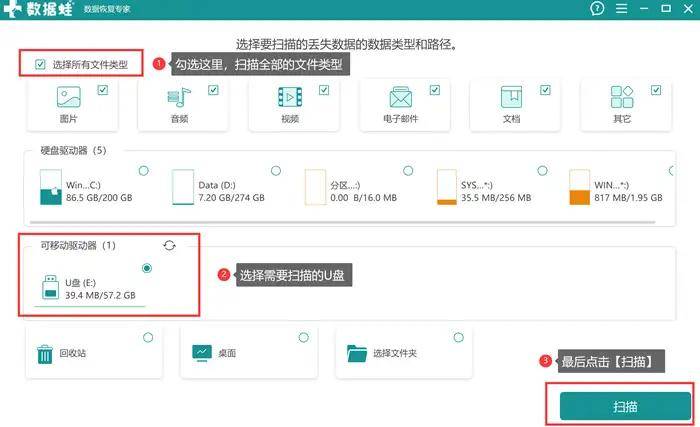
Task: Click the 86.5 GB/200 GB capacity text
Action: click(x=99, y=197)
